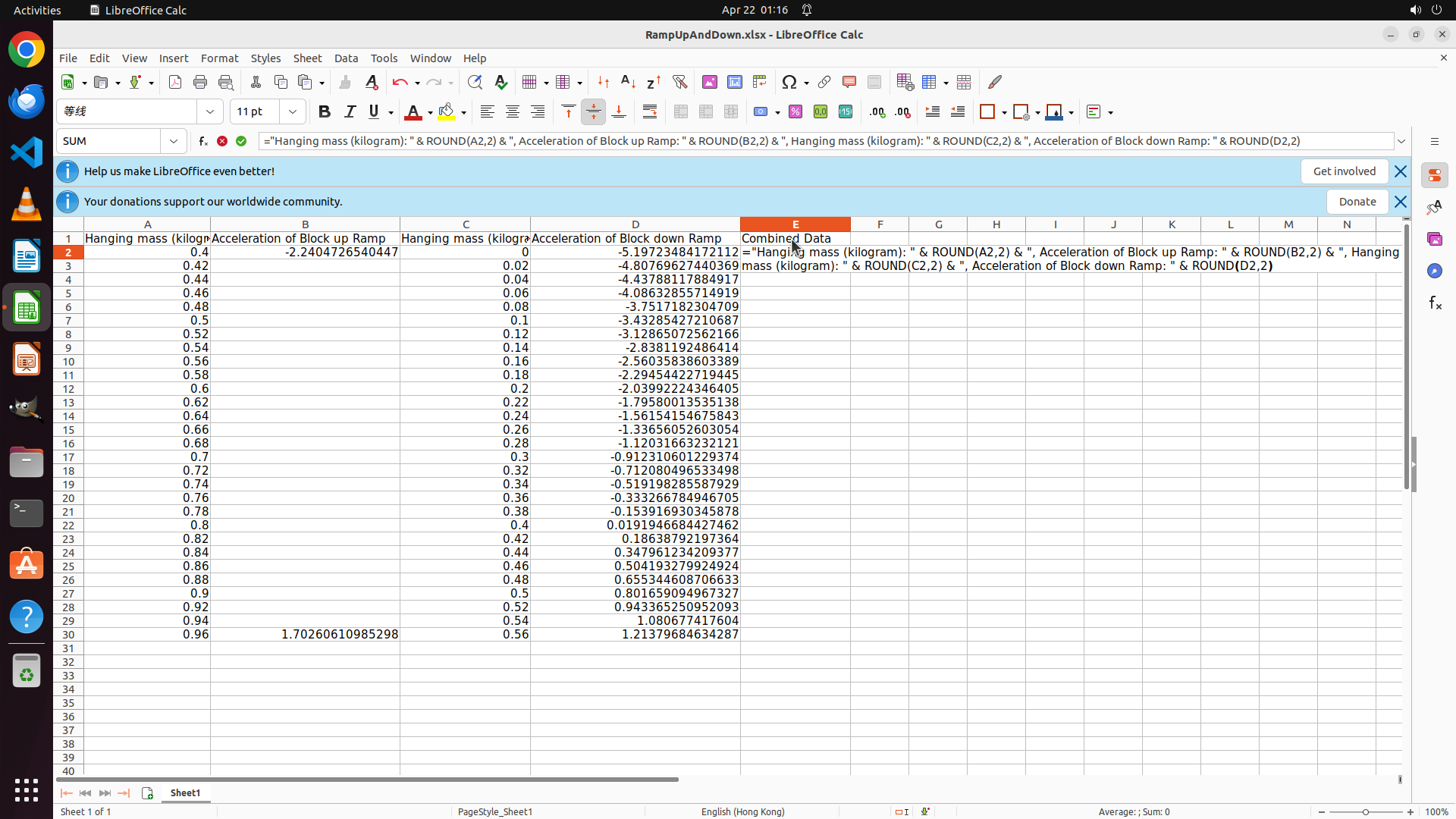Toggle Italic formatting
This screenshot has width=1456, height=819.
coord(350,111)
